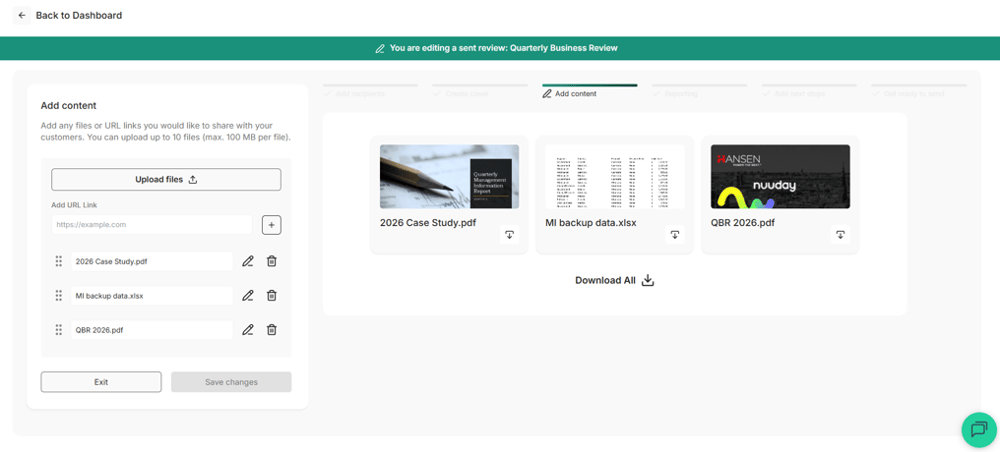Delete 2026 Case Study.pdf with trash icon

pos(272,261)
